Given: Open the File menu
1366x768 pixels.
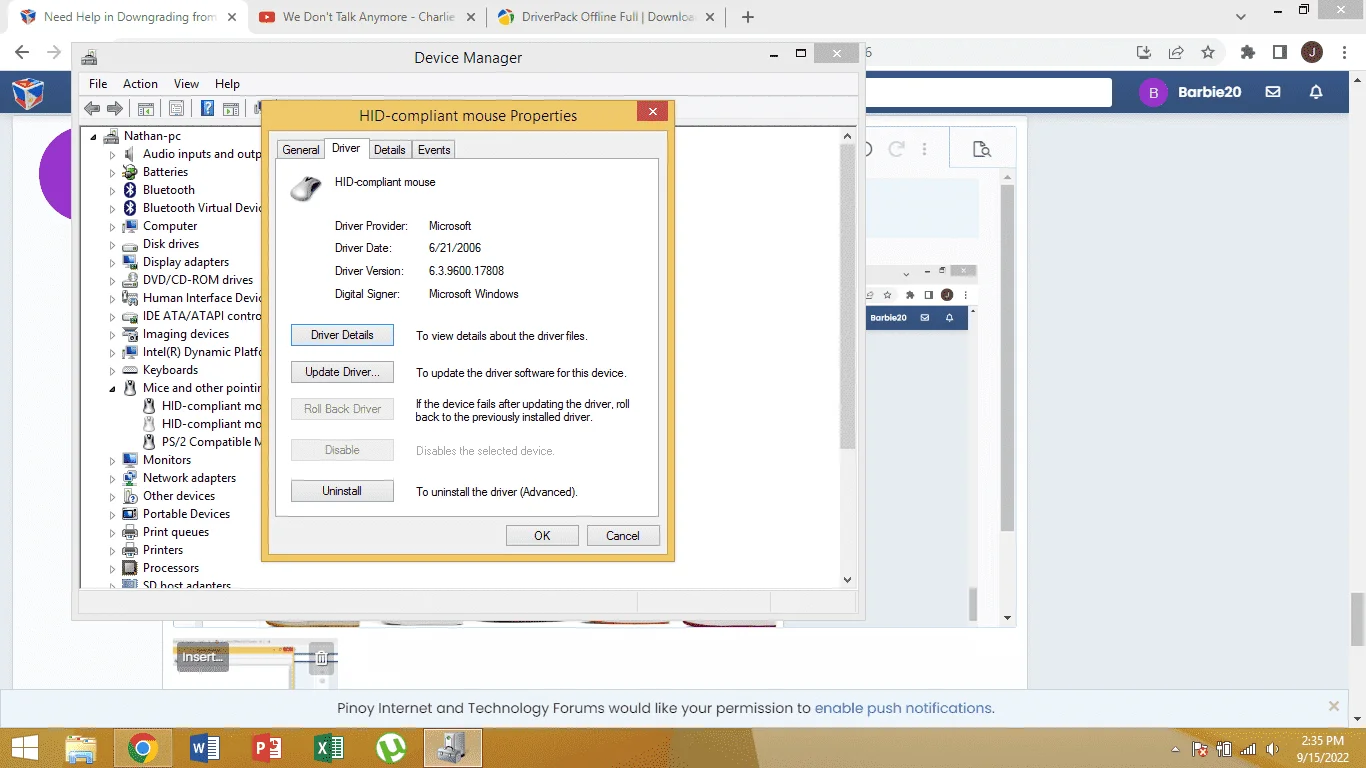Looking at the screenshot, I should pos(98,84).
